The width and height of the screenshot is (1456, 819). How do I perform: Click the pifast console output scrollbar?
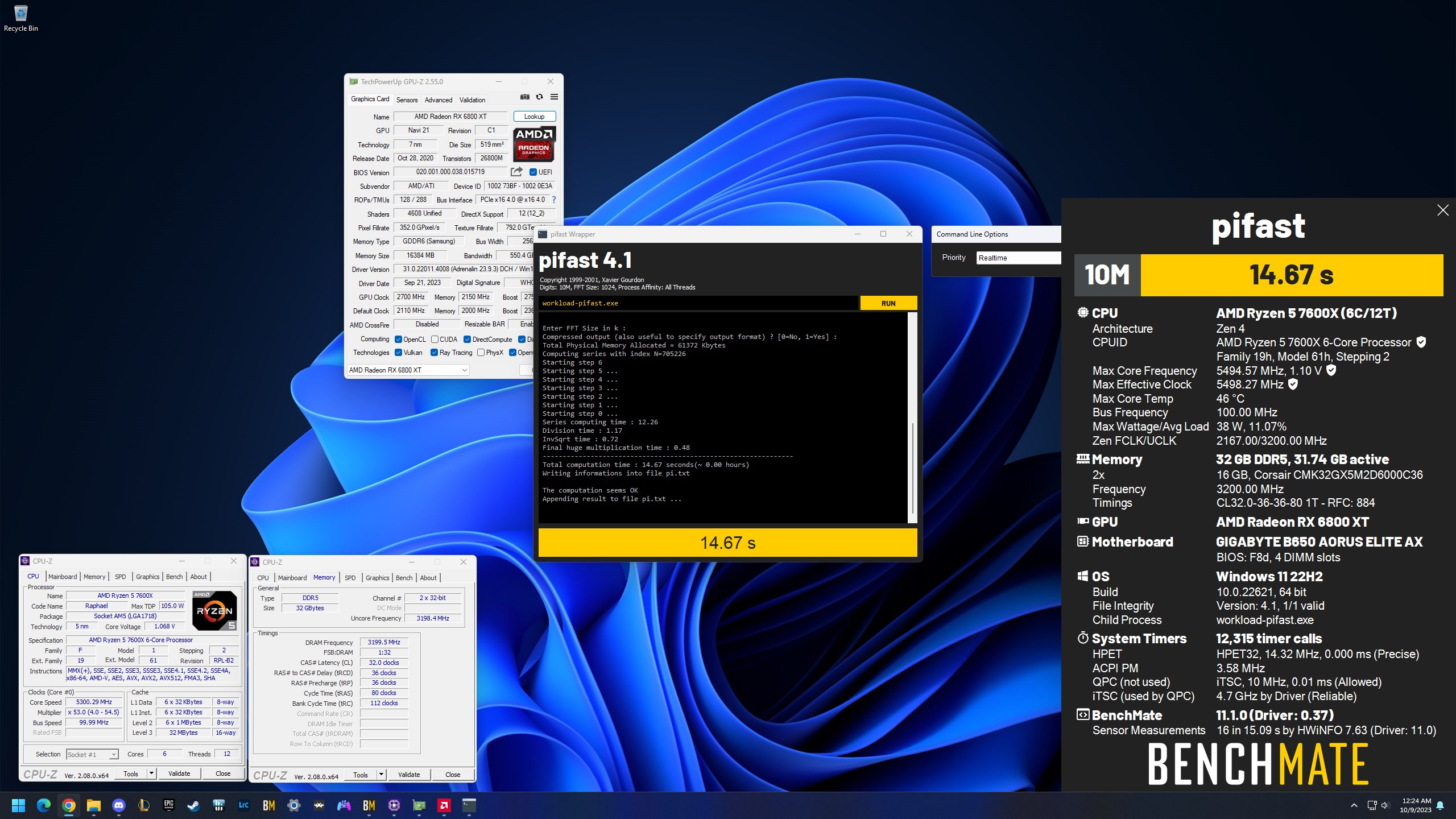(x=913, y=418)
